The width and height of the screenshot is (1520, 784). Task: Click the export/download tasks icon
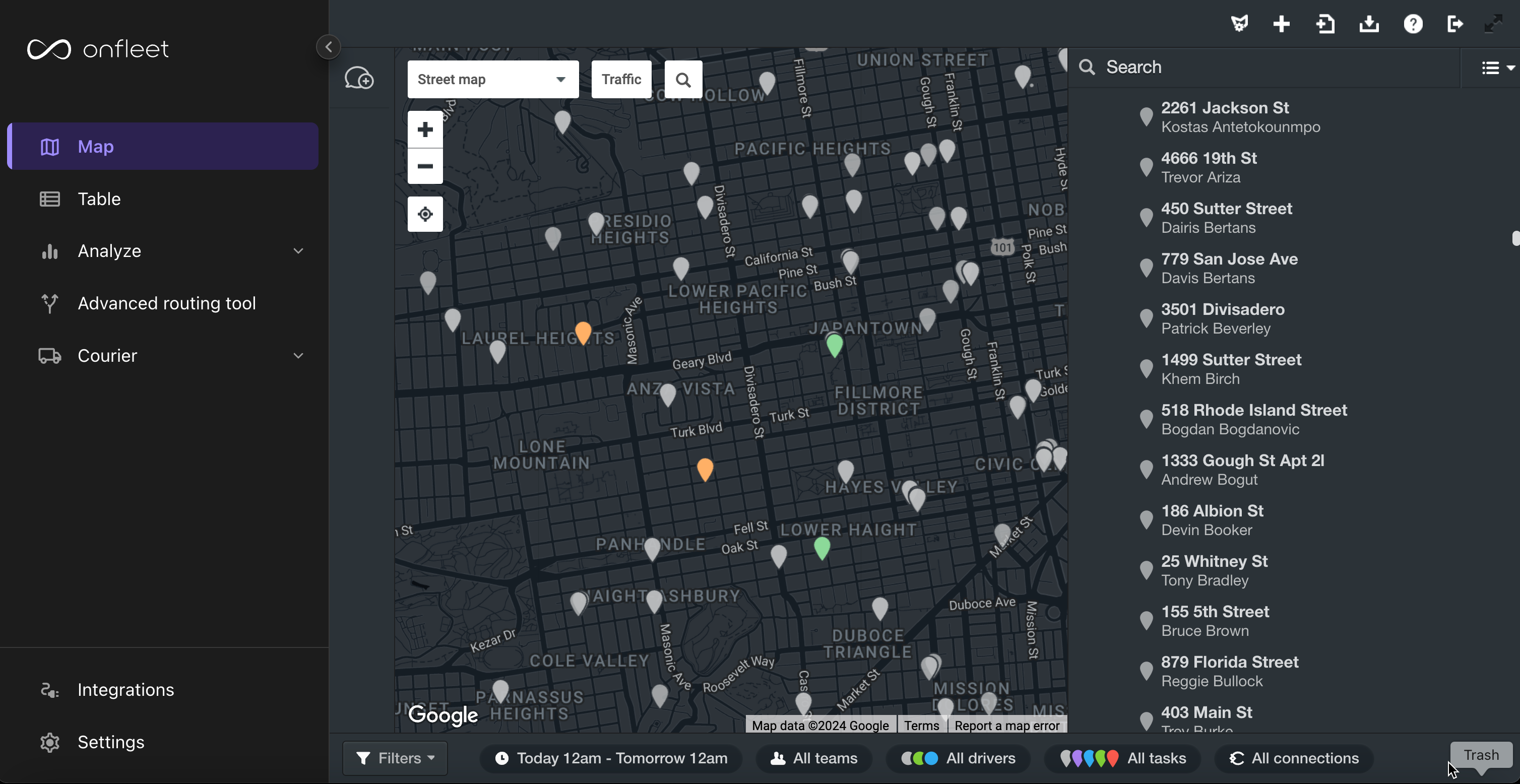[1369, 24]
